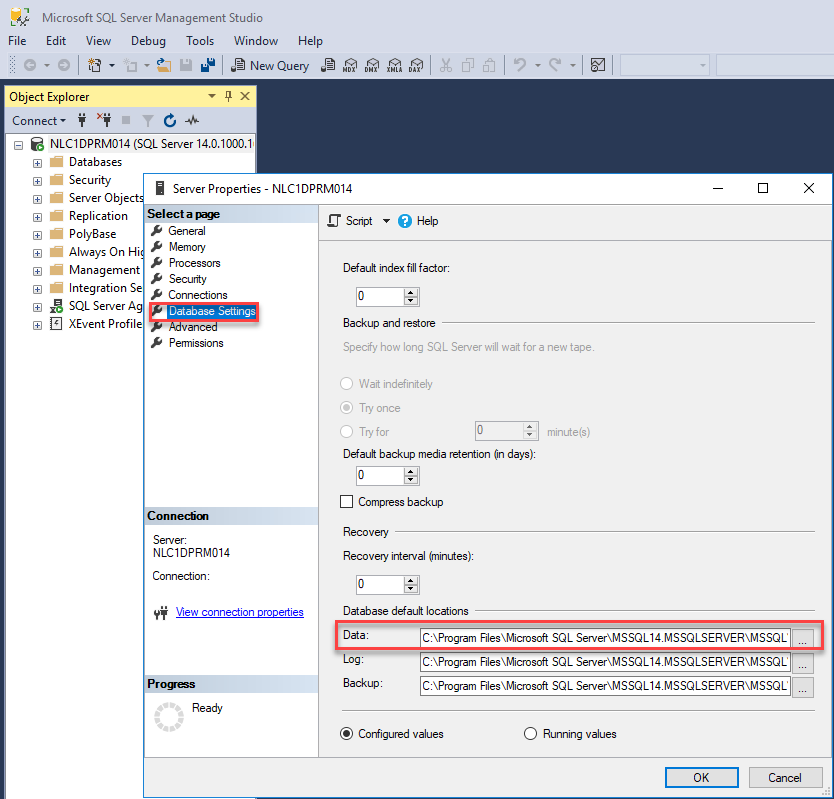
Task: Browse for the Log default location
Action: 803,662
